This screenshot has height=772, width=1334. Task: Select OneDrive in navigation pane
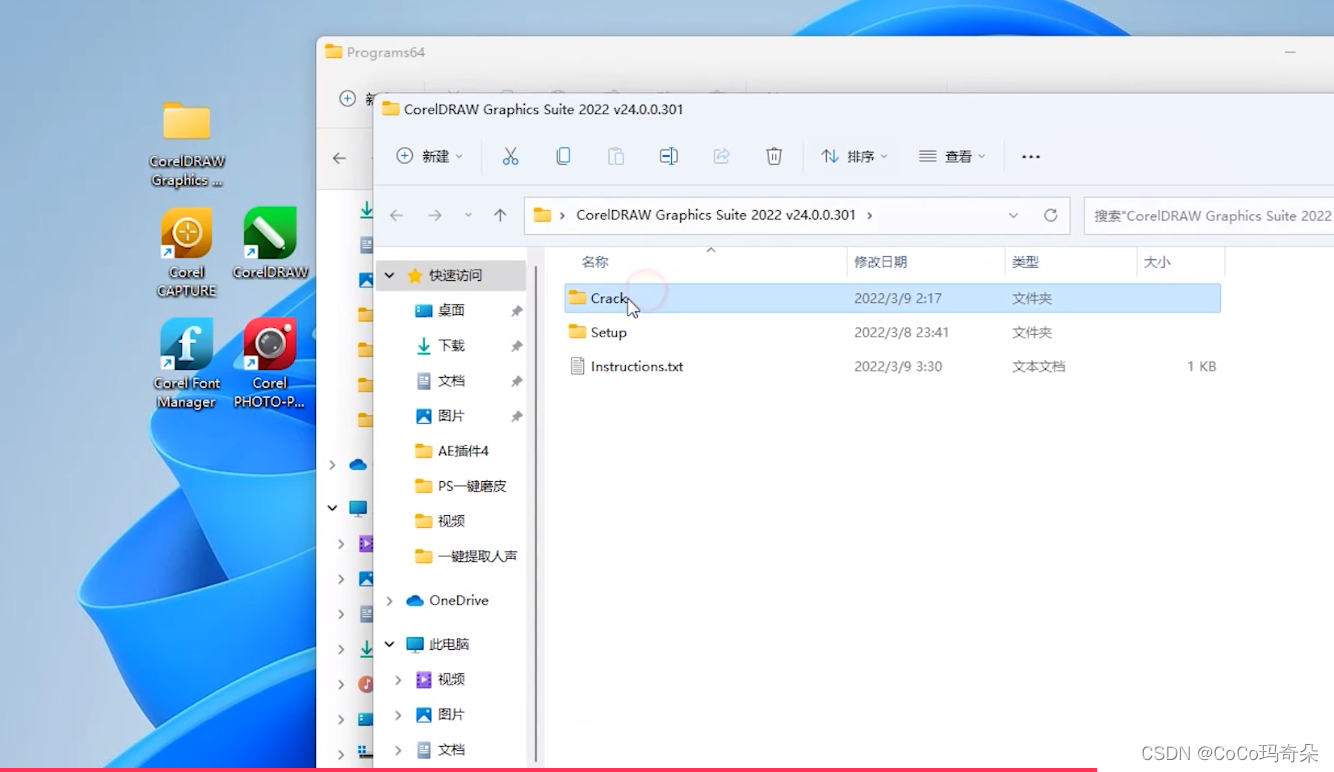click(459, 601)
